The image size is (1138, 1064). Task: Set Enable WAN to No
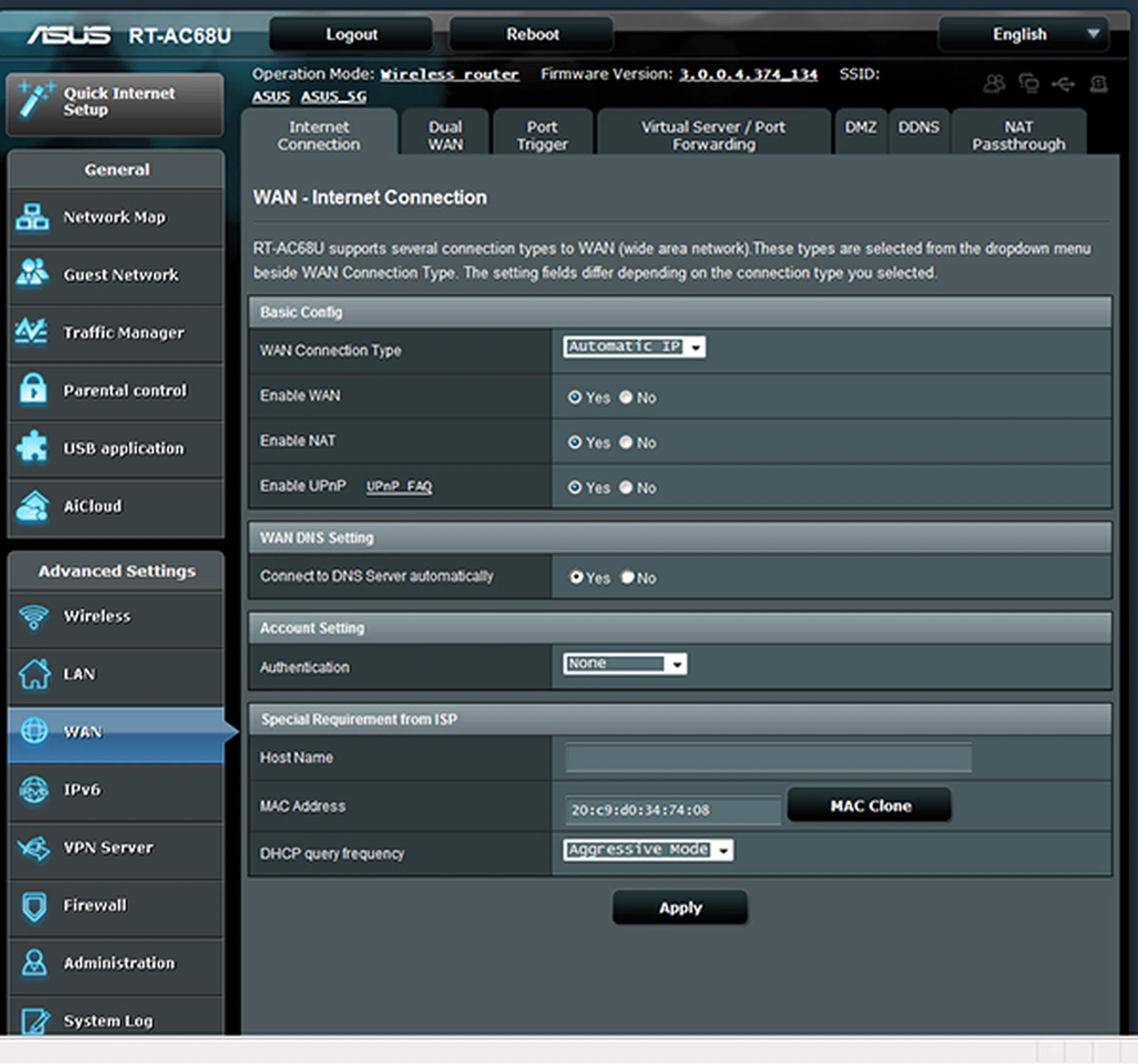[x=626, y=397]
